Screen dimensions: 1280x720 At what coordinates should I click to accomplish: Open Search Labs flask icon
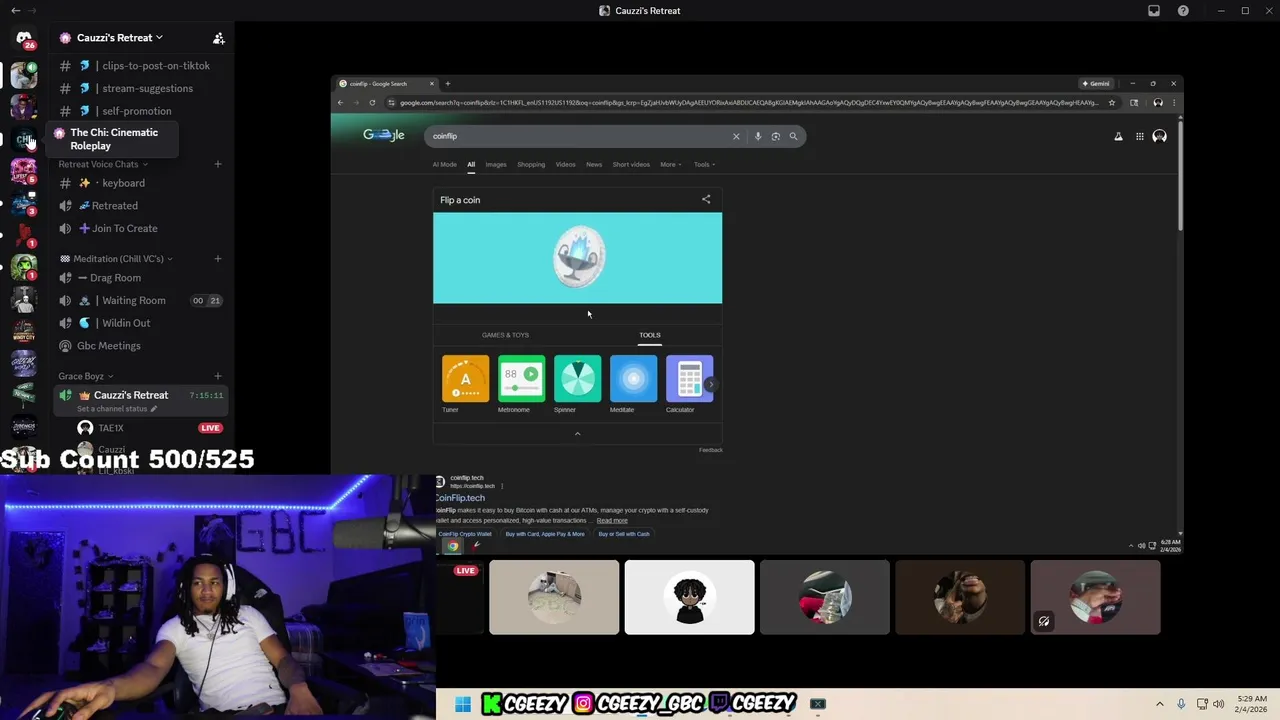tap(1118, 136)
